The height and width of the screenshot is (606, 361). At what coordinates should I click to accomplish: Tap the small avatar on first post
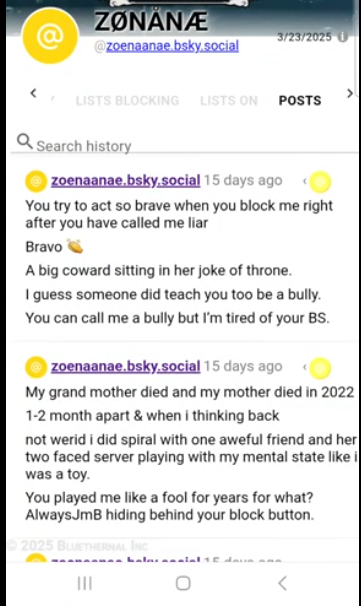(x=36, y=181)
